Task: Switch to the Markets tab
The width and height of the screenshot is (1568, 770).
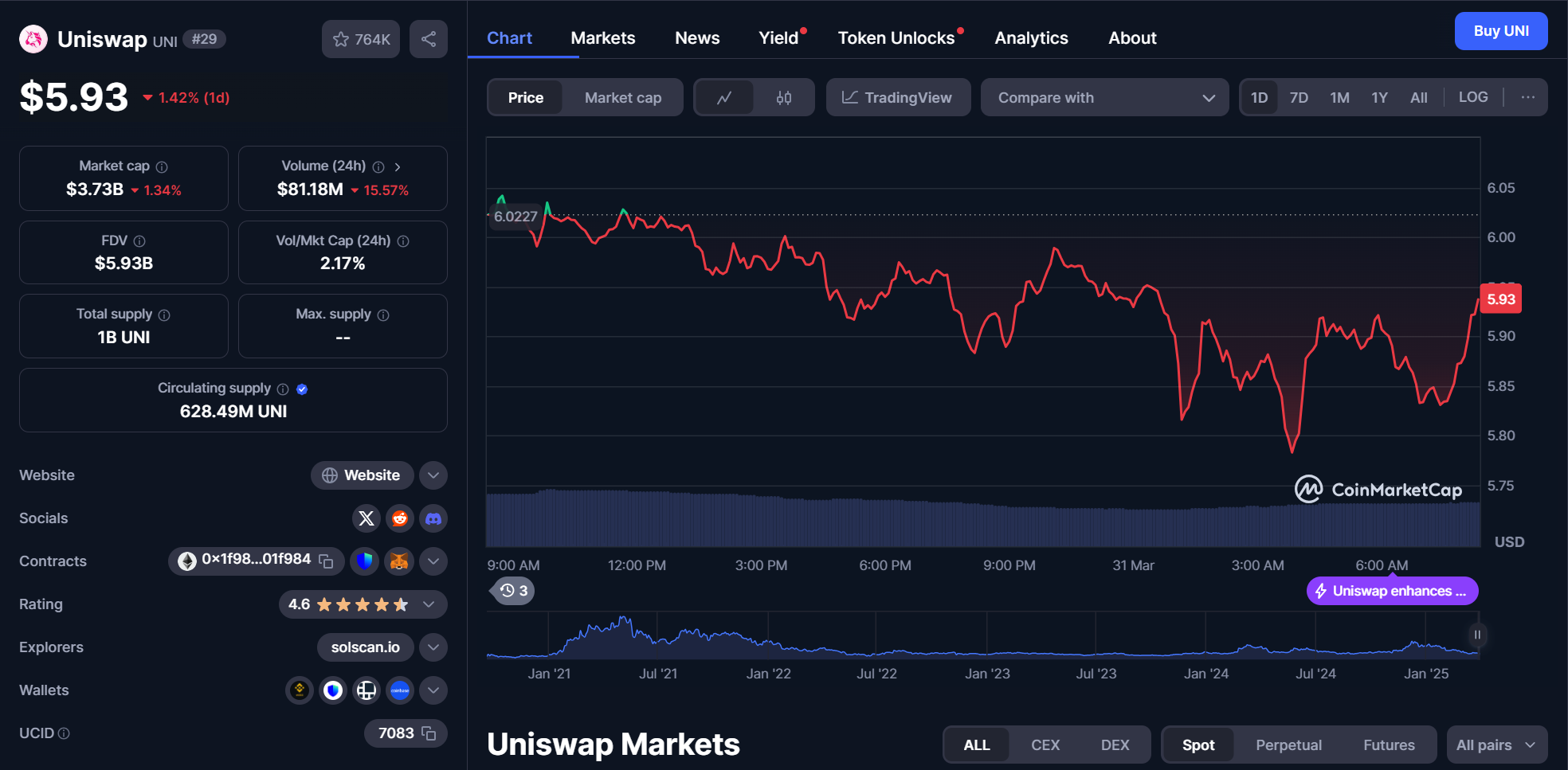Action: [602, 38]
